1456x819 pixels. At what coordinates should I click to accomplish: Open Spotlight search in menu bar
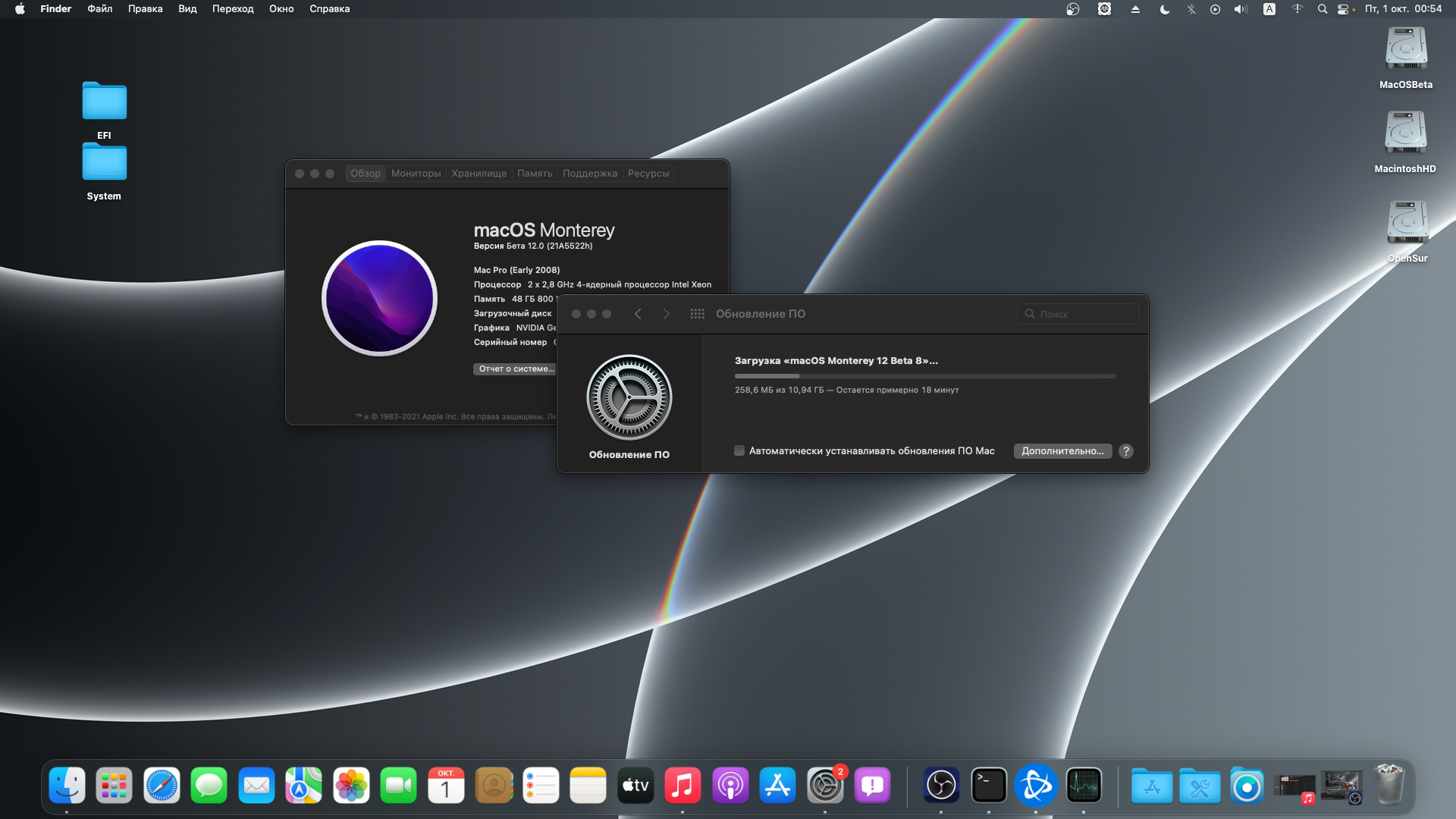point(1323,9)
